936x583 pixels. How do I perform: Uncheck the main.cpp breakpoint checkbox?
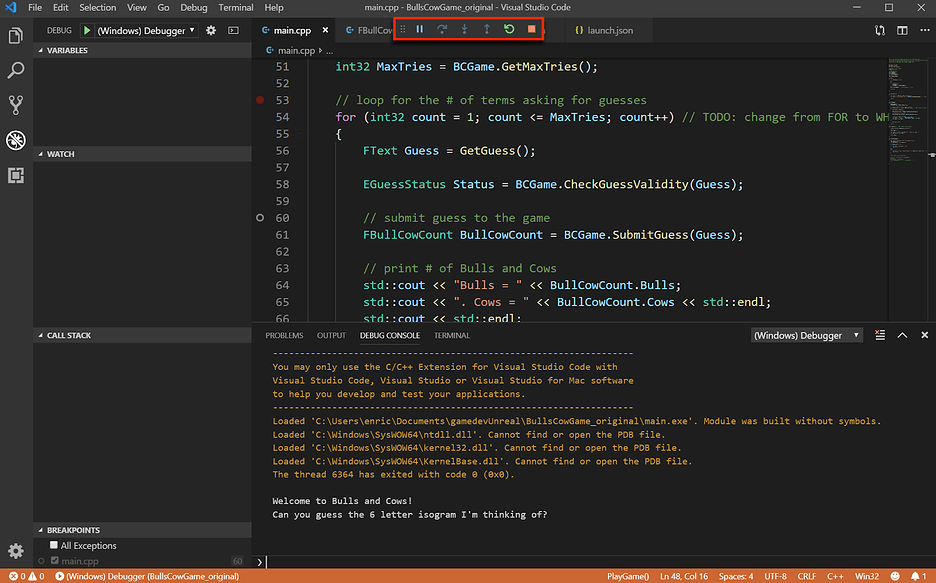click(x=54, y=561)
